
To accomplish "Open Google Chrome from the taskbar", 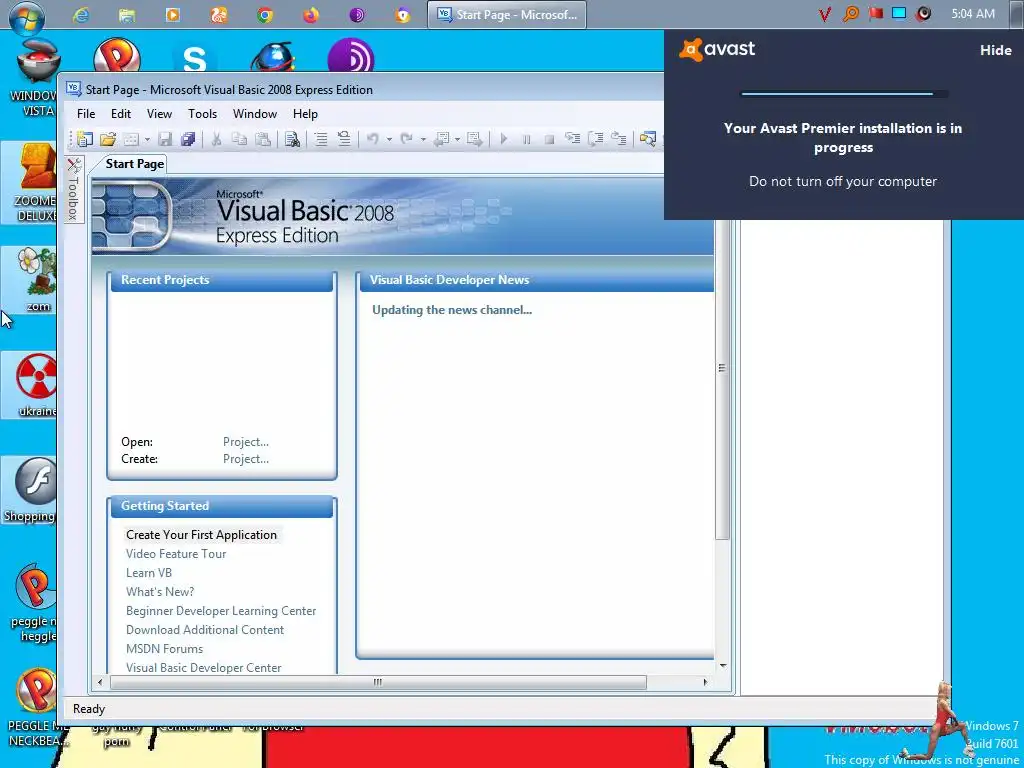I will click(264, 14).
